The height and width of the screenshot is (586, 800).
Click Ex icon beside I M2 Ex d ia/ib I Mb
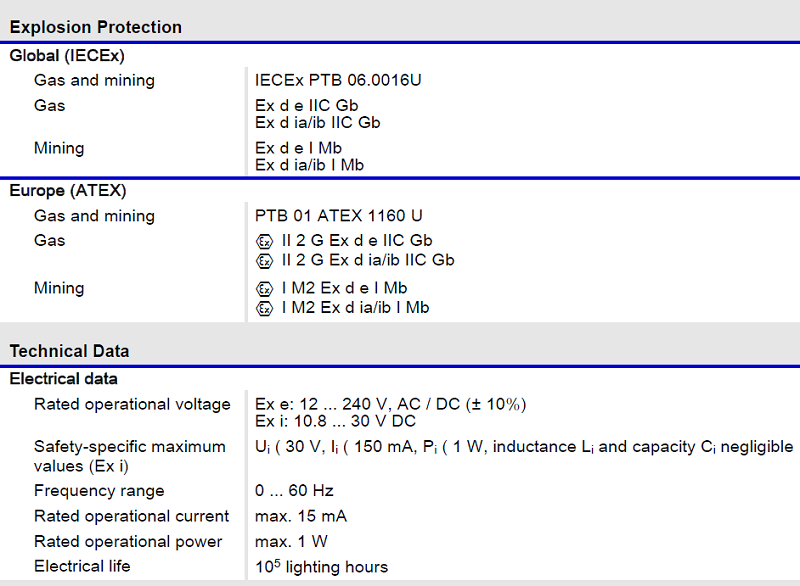pyautogui.click(x=264, y=309)
